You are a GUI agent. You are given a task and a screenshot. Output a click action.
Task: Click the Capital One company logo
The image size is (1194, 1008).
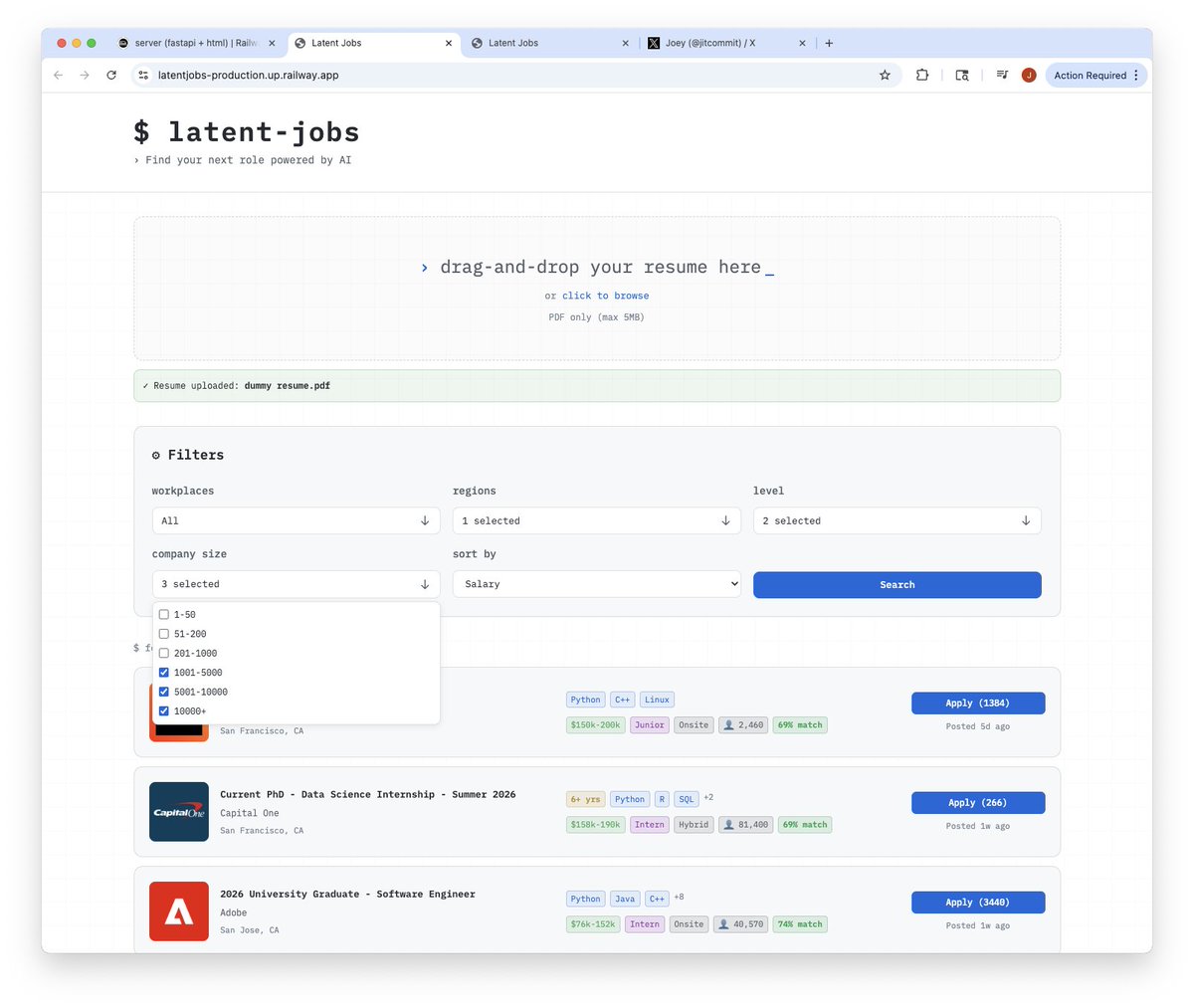coord(179,812)
